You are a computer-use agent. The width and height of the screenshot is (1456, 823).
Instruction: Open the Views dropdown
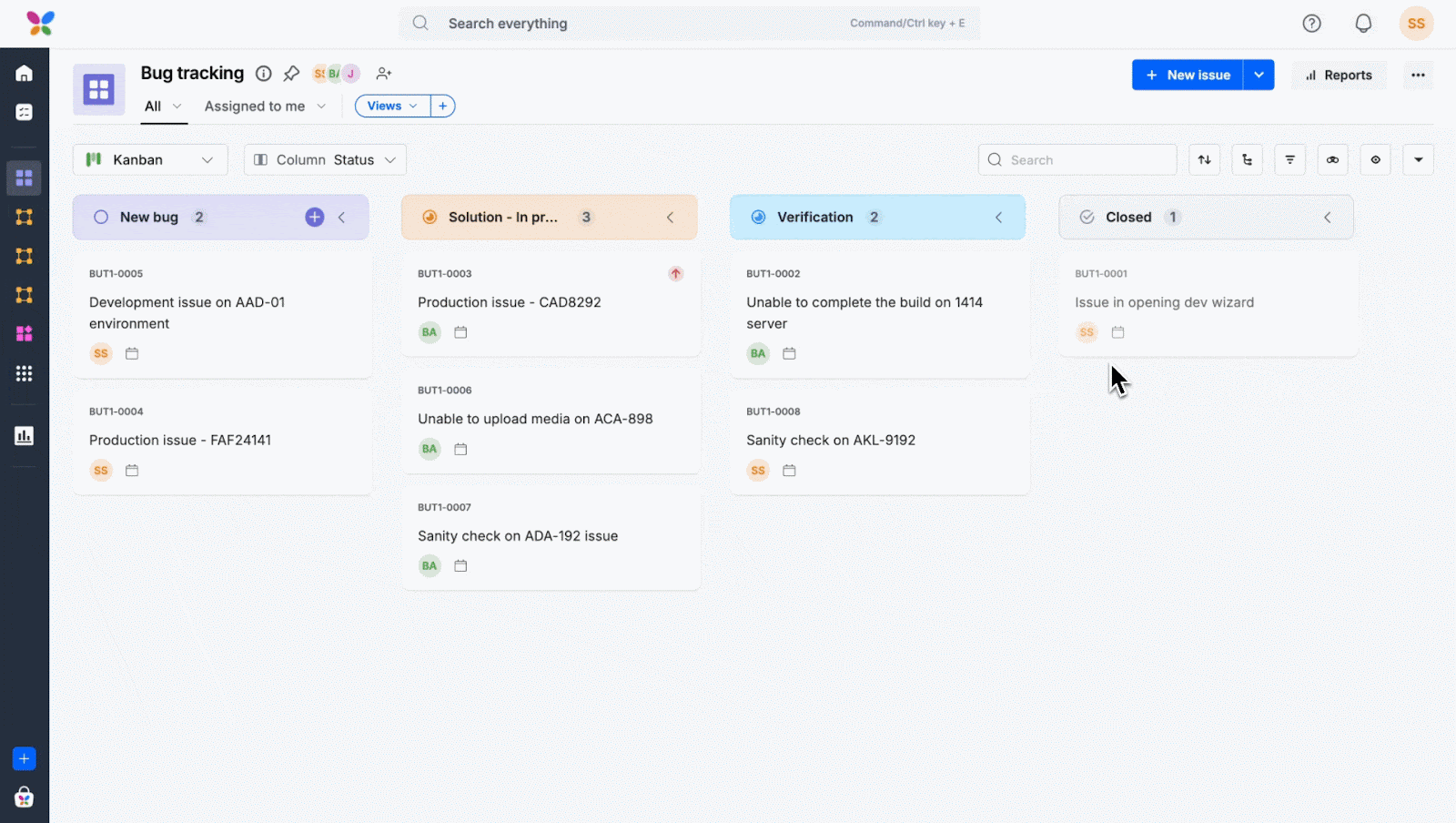click(392, 107)
